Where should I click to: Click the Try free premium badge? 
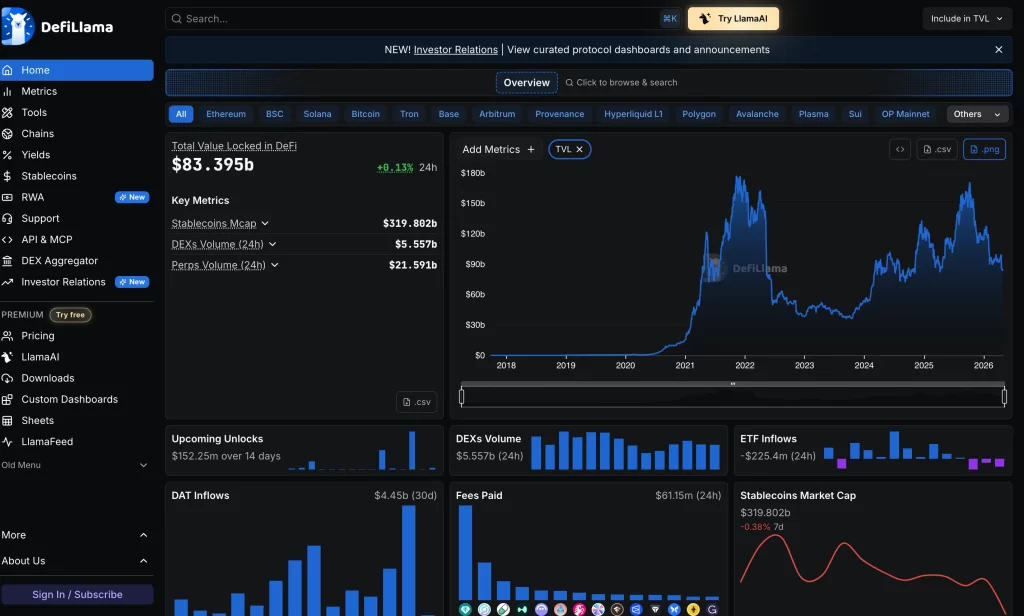tap(70, 315)
